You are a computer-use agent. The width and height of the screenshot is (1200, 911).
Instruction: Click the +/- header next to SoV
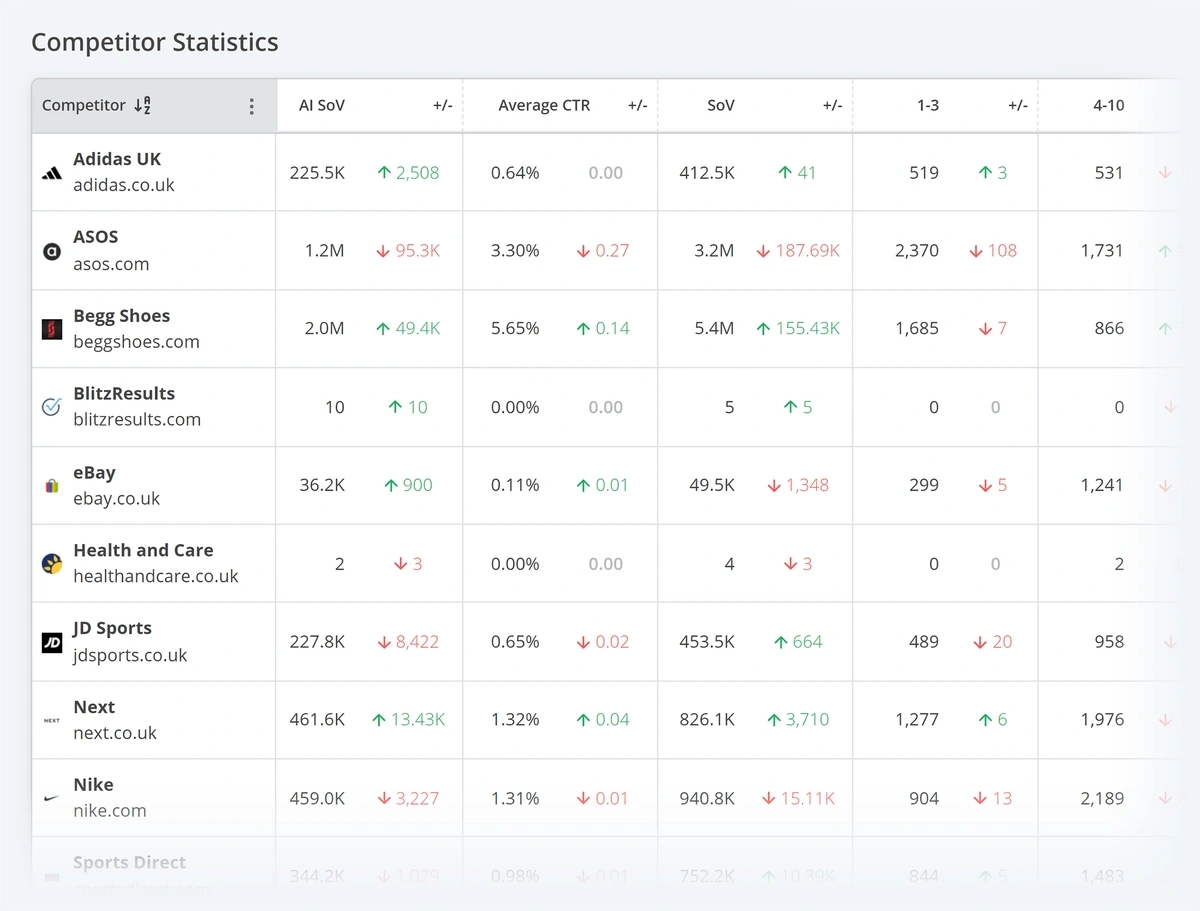tap(832, 105)
